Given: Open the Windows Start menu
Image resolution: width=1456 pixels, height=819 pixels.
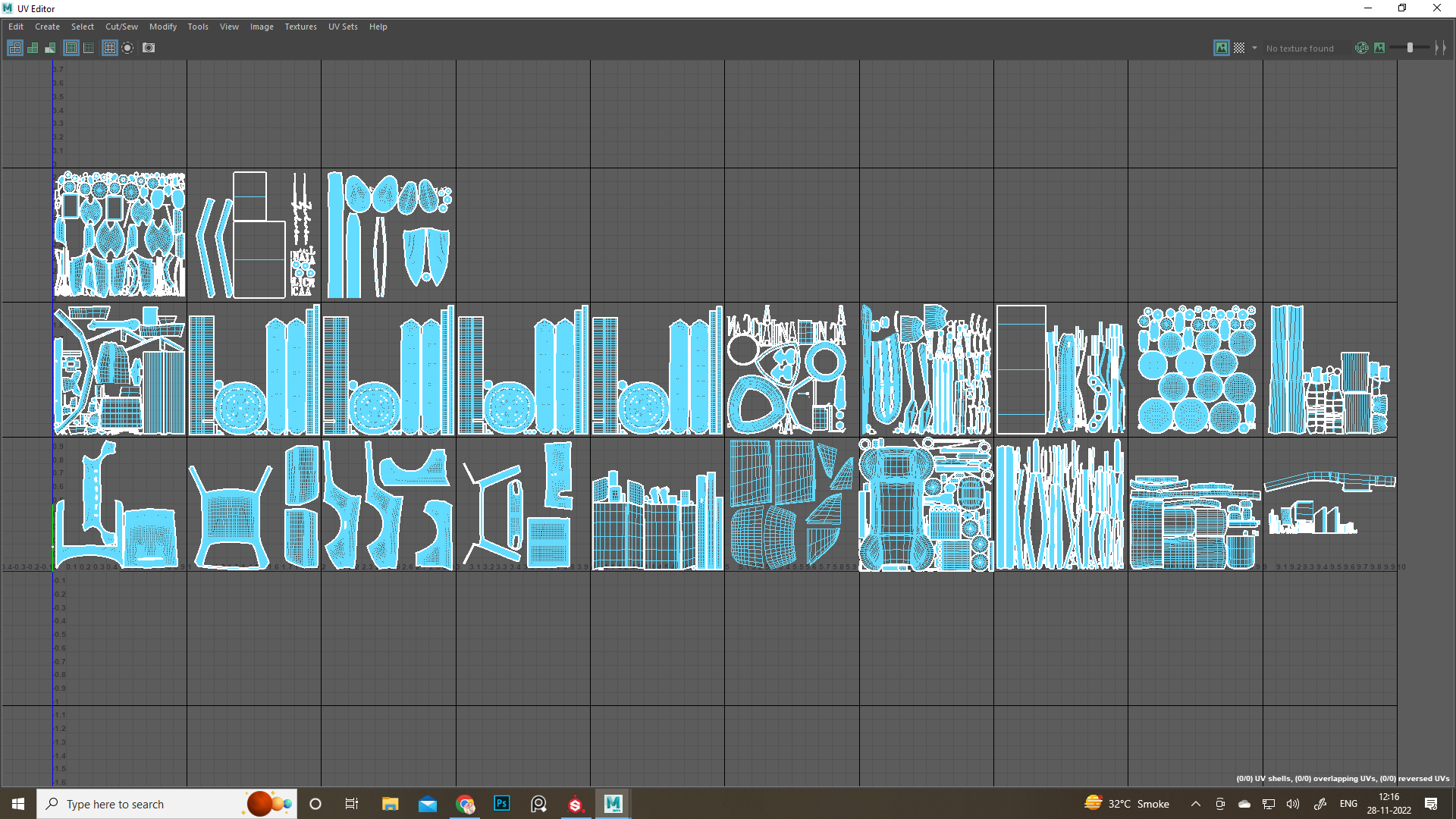Looking at the screenshot, I should coord(18,804).
